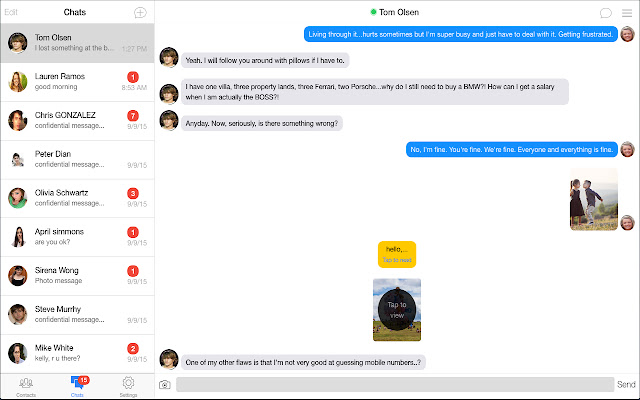The height and width of the screenshot is (400, 640).
Task: Tap the yellow 'hello,...' tap to read bubble
Action: (x=397, y=254)
